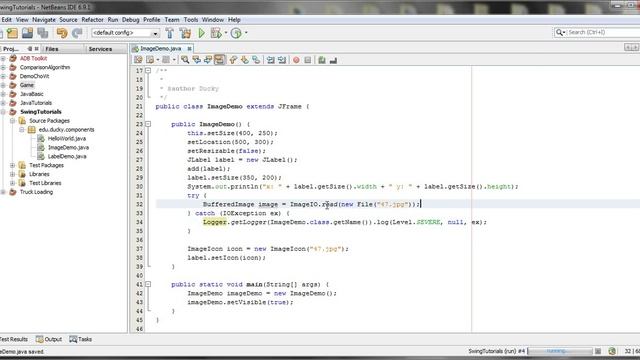640x360 pixels.
Task: Cancel the running process stop button
Action: (x=598, y=351)
